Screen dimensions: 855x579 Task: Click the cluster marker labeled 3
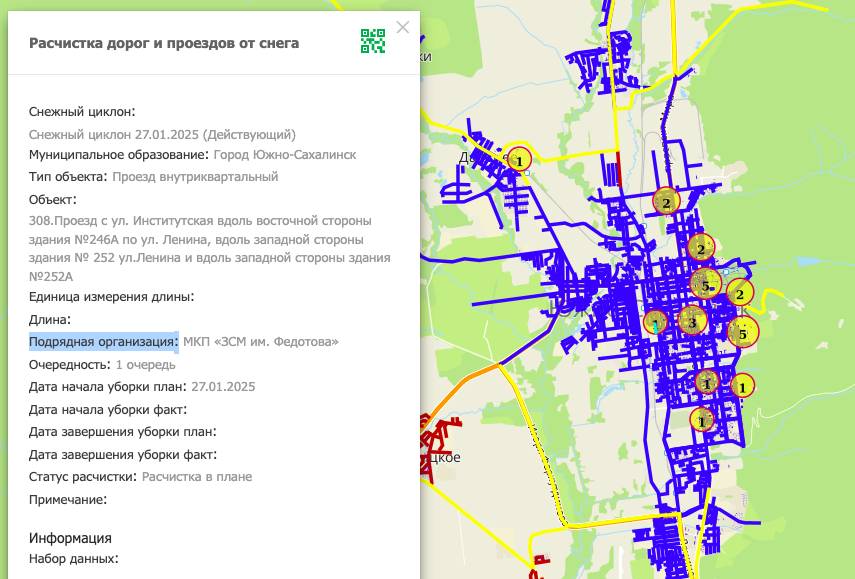(x=691, y=322)
